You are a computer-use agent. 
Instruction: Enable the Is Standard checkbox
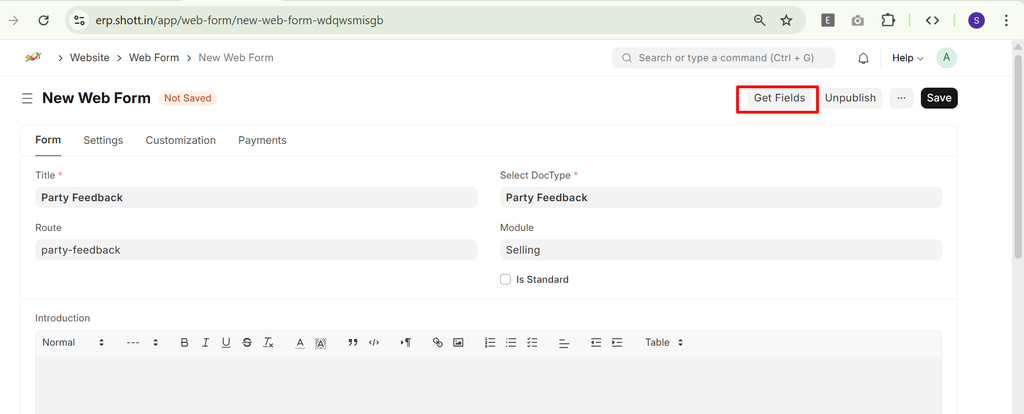(506, 280)
